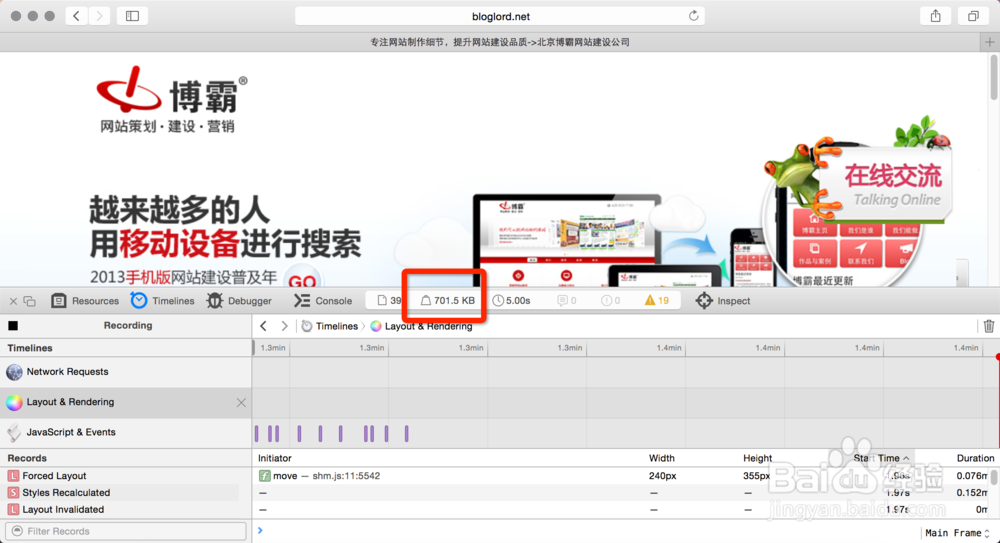
Task: Click the resource count 39 indicator
Action: click(x=389, y=301)
